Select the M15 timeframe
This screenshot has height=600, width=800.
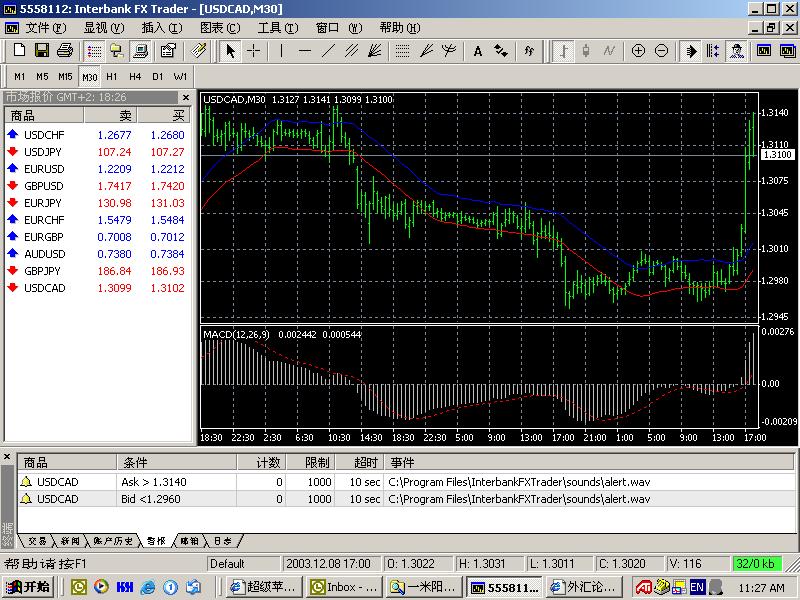pos(65,77)
